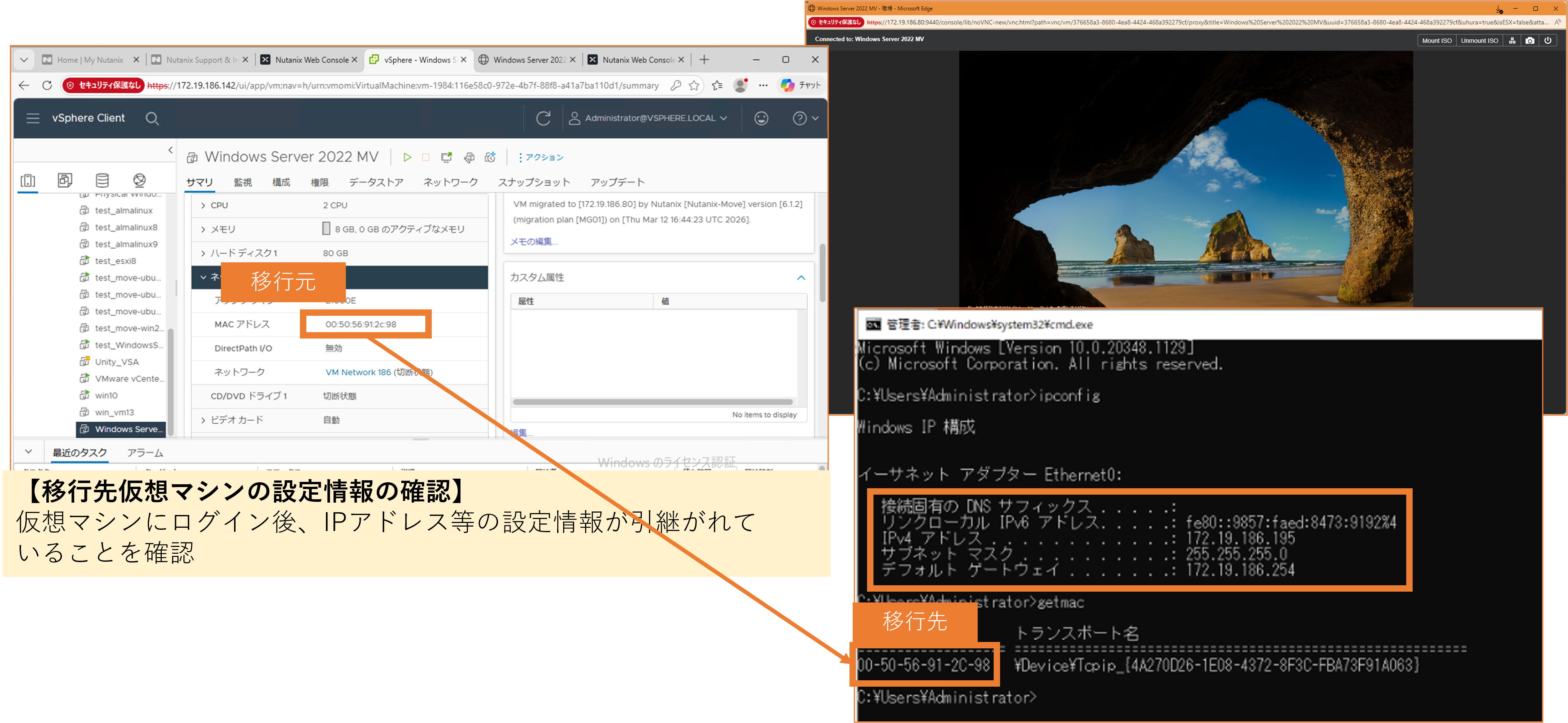Select Unity_VSA in the inventory tree

point(116,362)
